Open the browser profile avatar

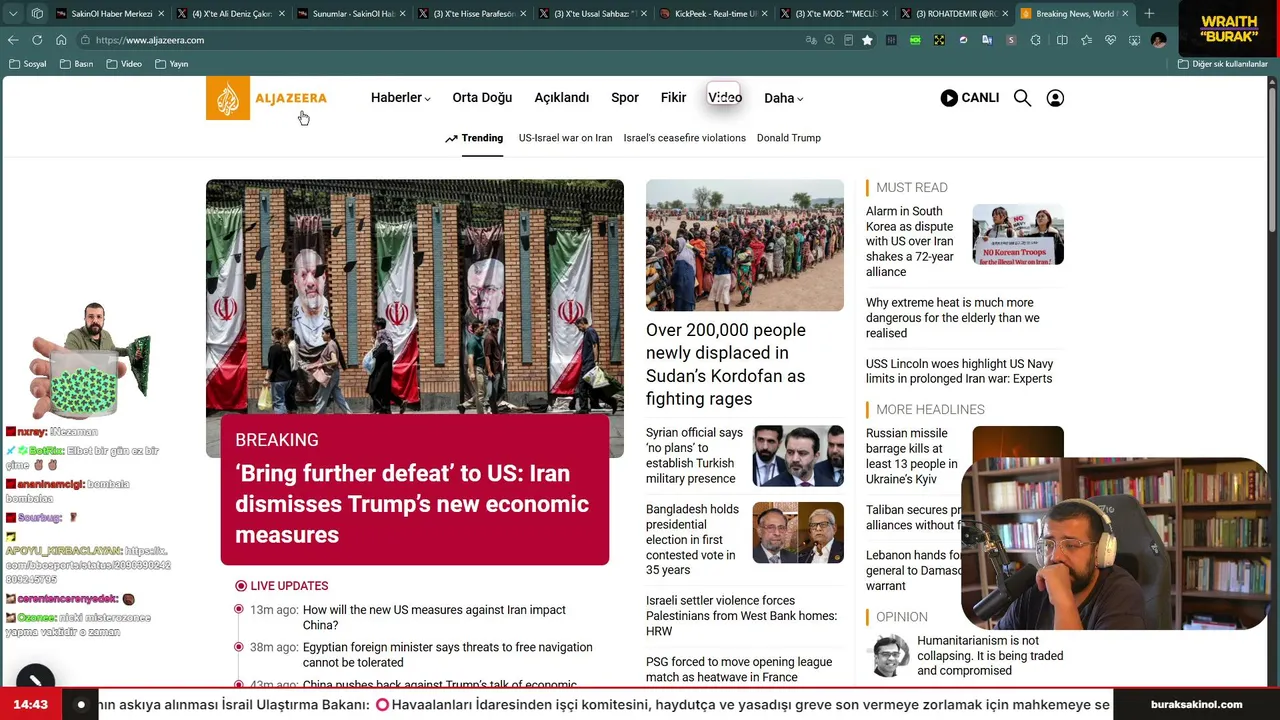coord(1158,40)
